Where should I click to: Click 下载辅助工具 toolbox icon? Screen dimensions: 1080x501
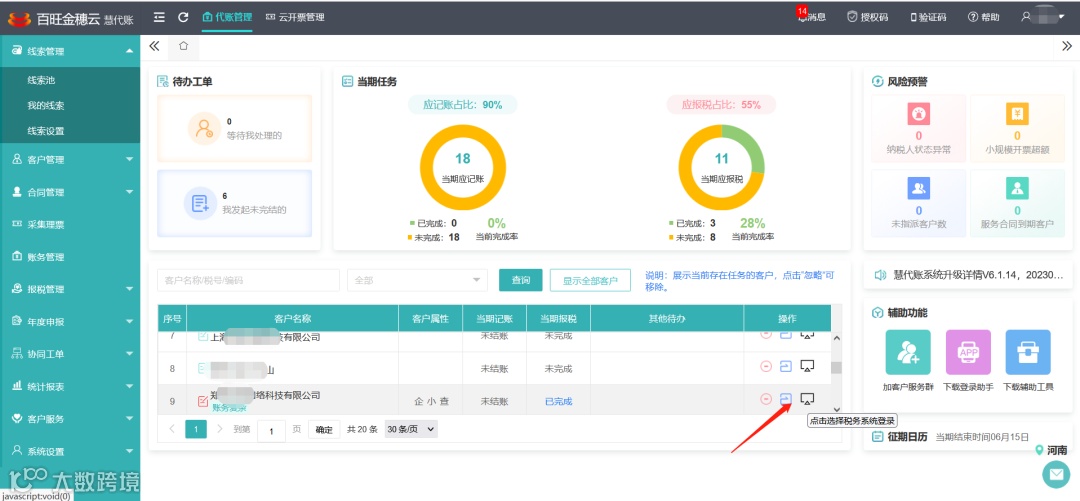pos(1028,351)
